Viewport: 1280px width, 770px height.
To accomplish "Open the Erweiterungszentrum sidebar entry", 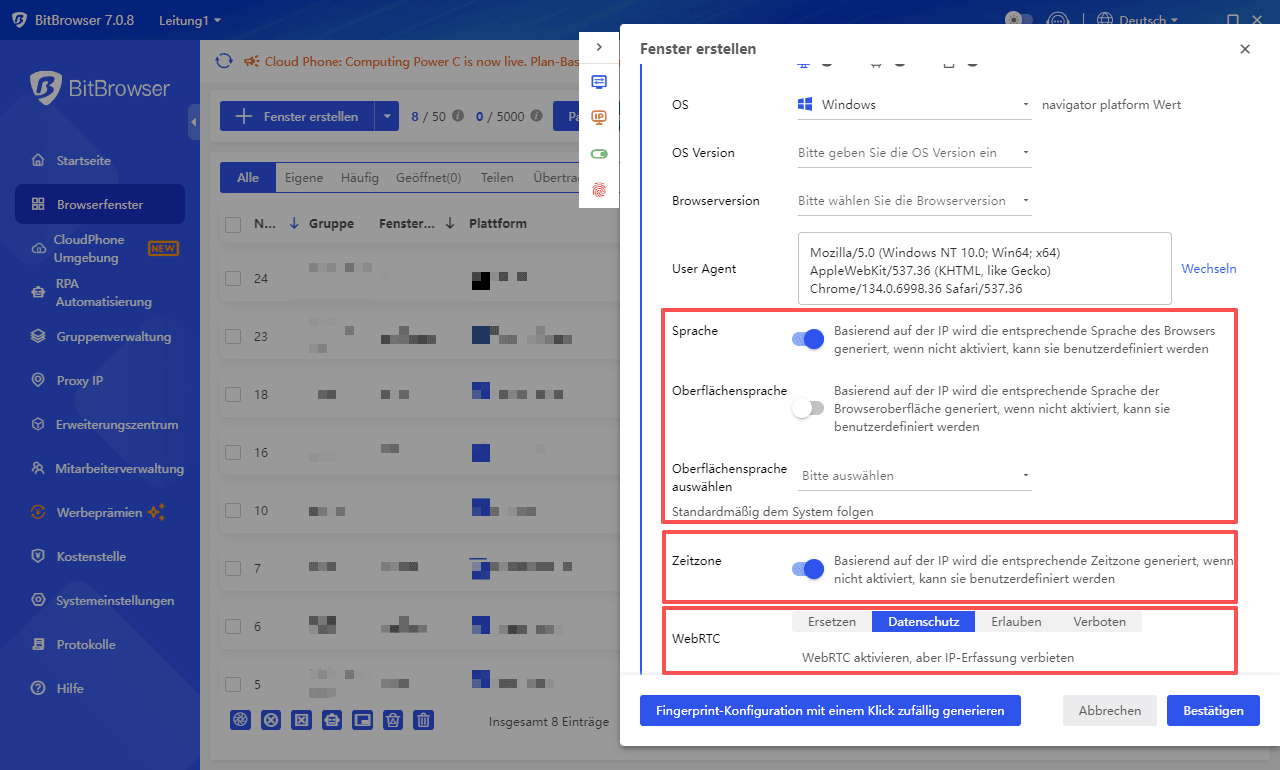I will click(x=115, y=424).
